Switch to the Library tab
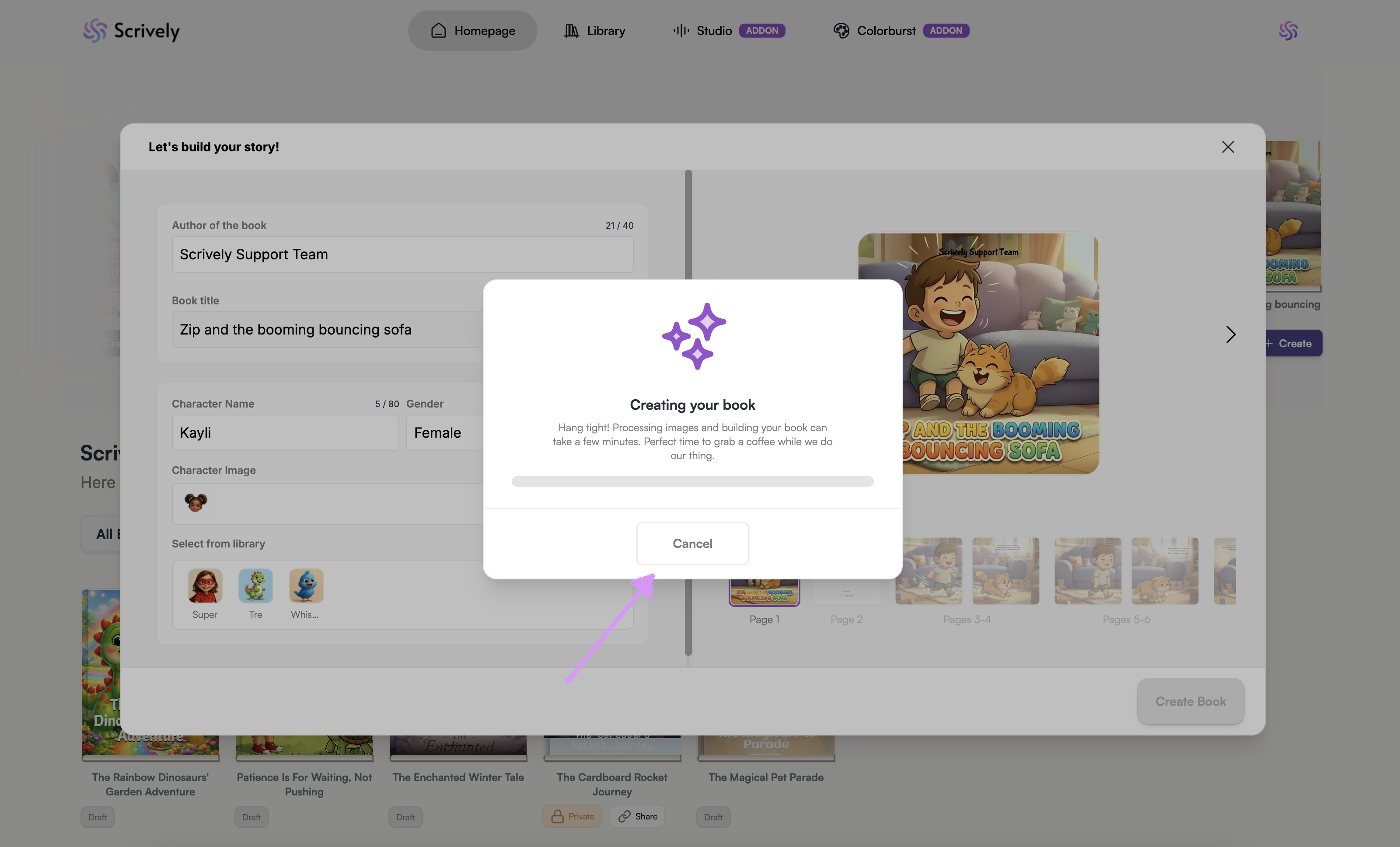 594,31
